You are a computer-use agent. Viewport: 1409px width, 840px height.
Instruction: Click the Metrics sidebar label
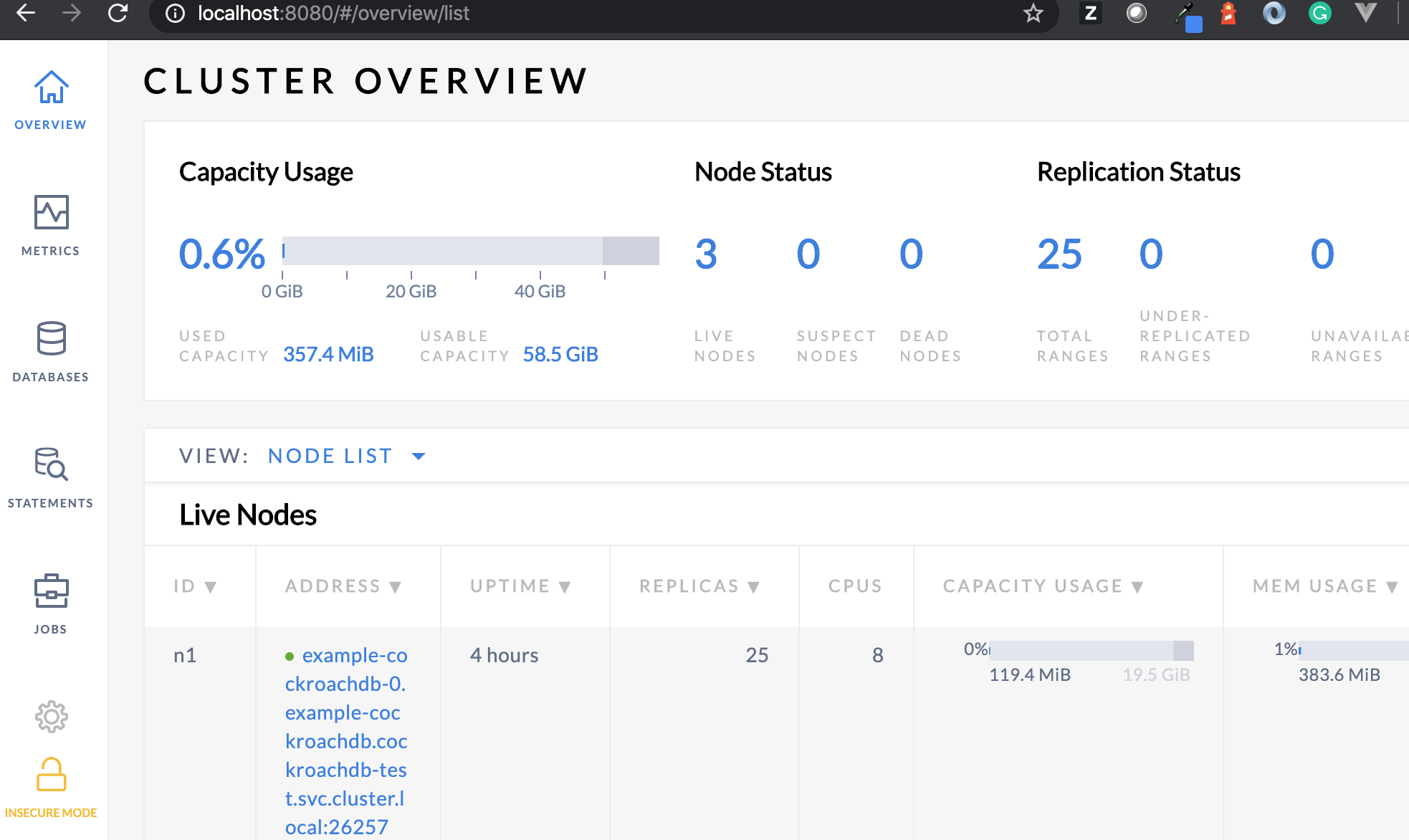(50, 251)
